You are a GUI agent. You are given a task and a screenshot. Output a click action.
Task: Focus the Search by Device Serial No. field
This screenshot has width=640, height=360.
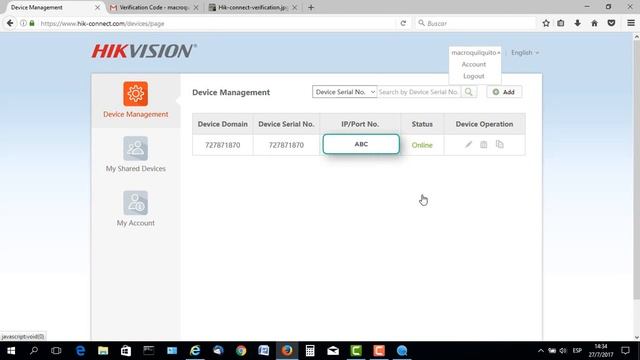tap(418, 92)
